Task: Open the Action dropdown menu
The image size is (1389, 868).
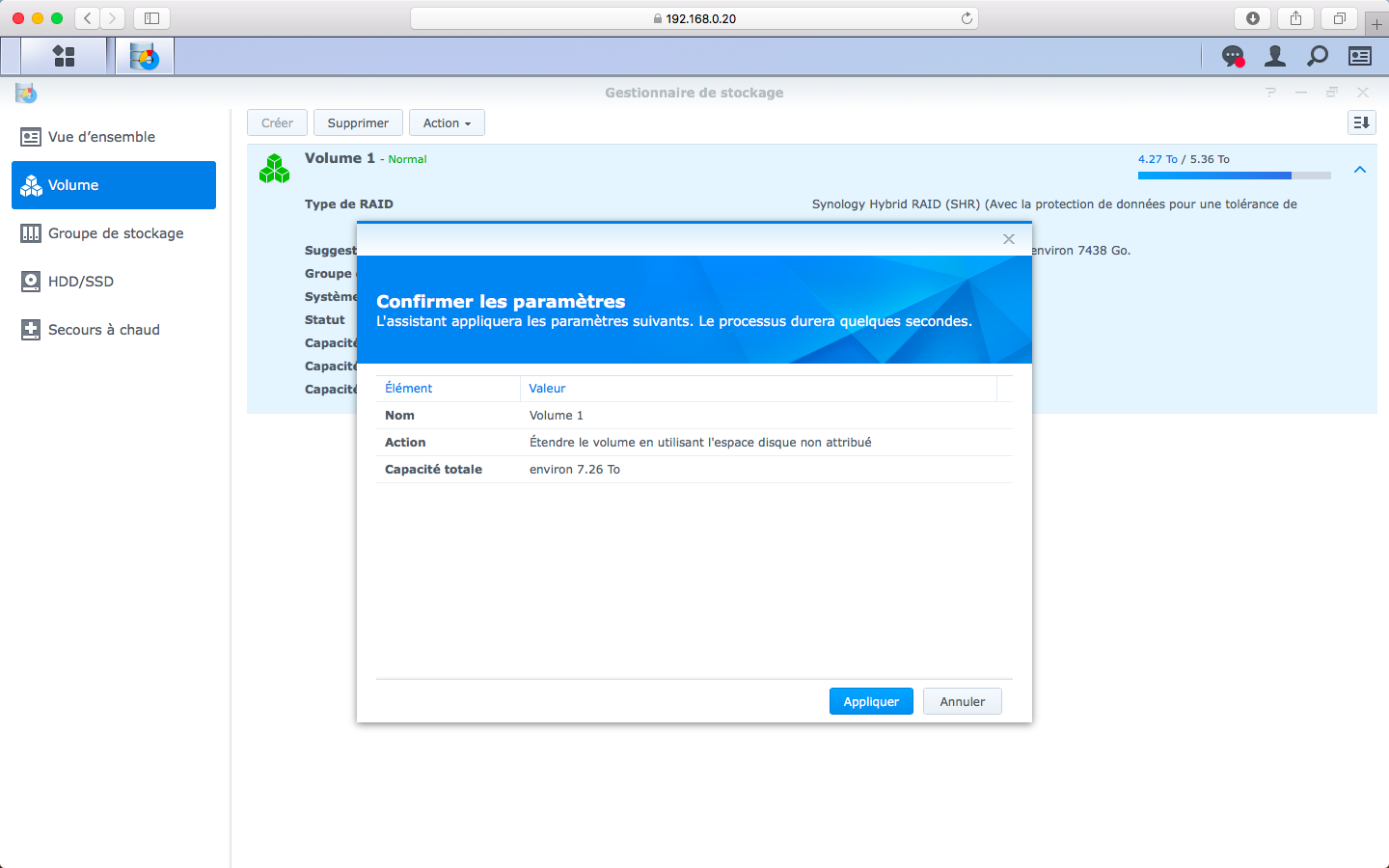Action: [447, 122]
